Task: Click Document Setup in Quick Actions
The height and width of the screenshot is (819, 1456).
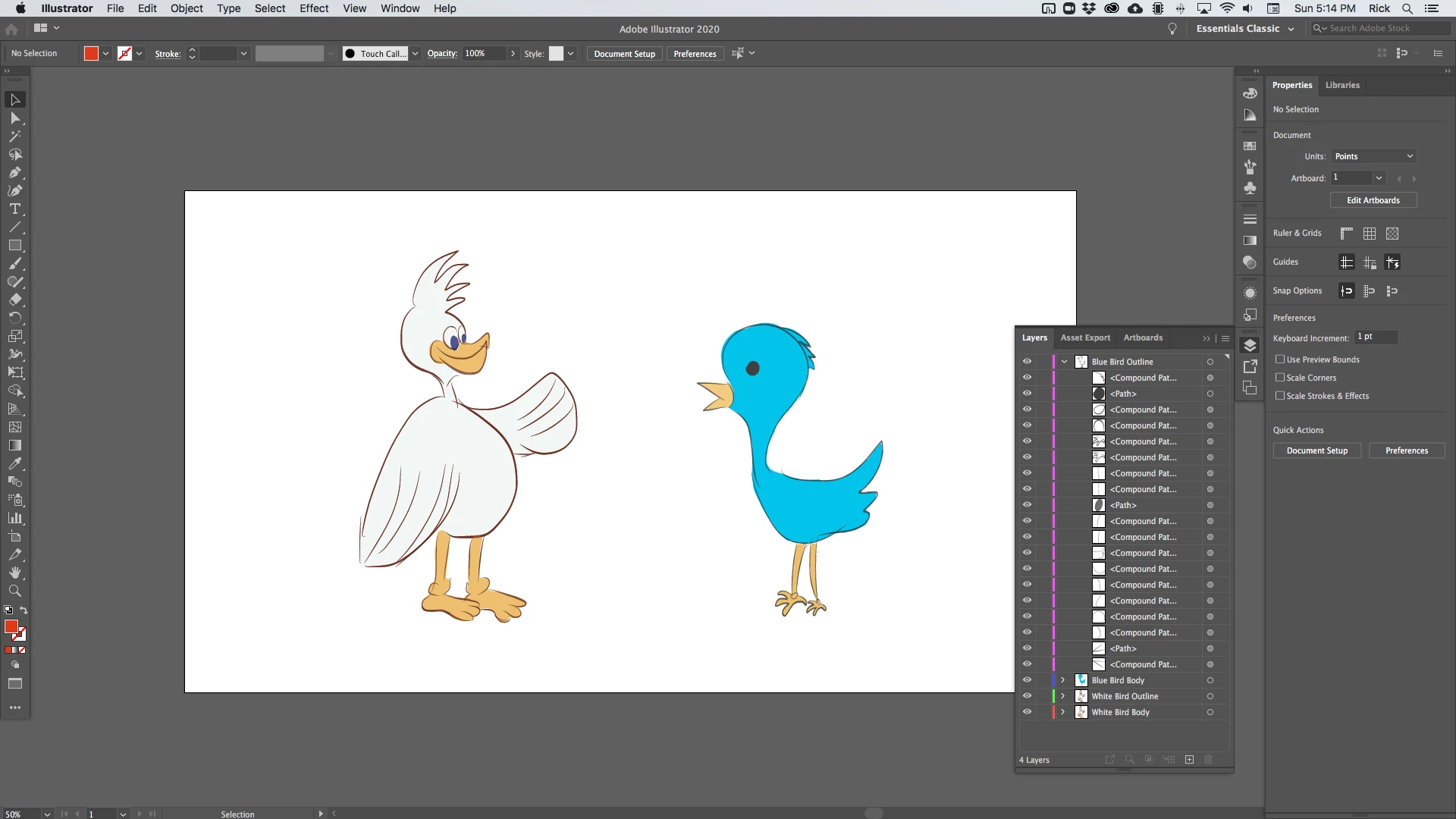Action: [x=1316, y=450]
